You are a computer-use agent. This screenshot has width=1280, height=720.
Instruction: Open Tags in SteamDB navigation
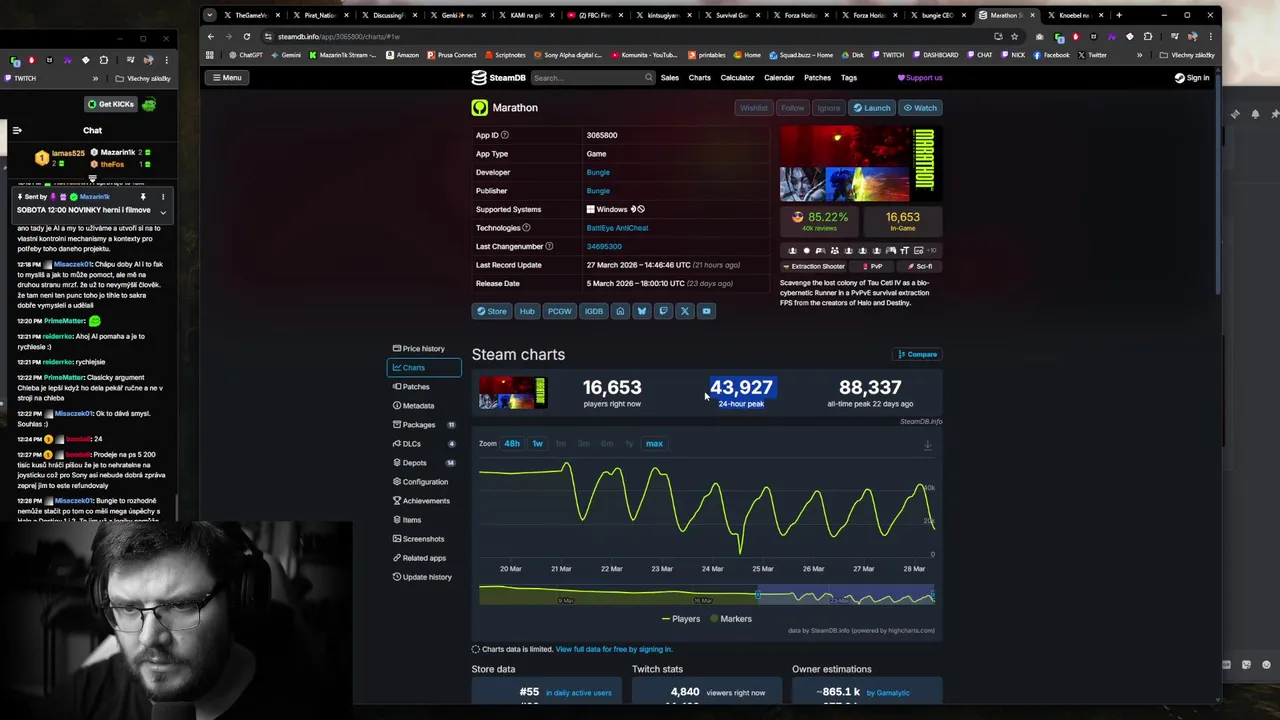(x=849, y=78)
